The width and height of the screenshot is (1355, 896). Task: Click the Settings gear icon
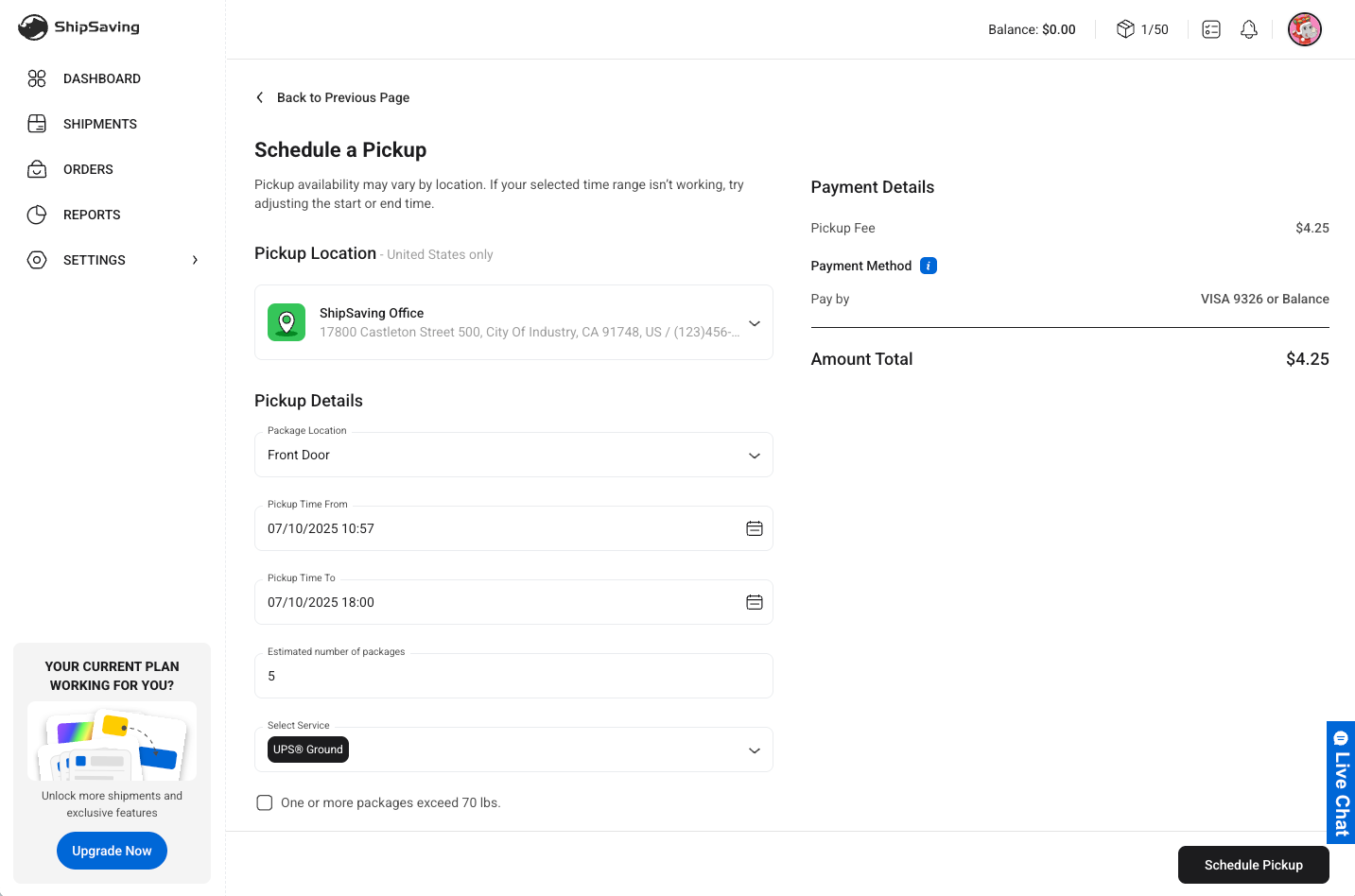(37, 260)
